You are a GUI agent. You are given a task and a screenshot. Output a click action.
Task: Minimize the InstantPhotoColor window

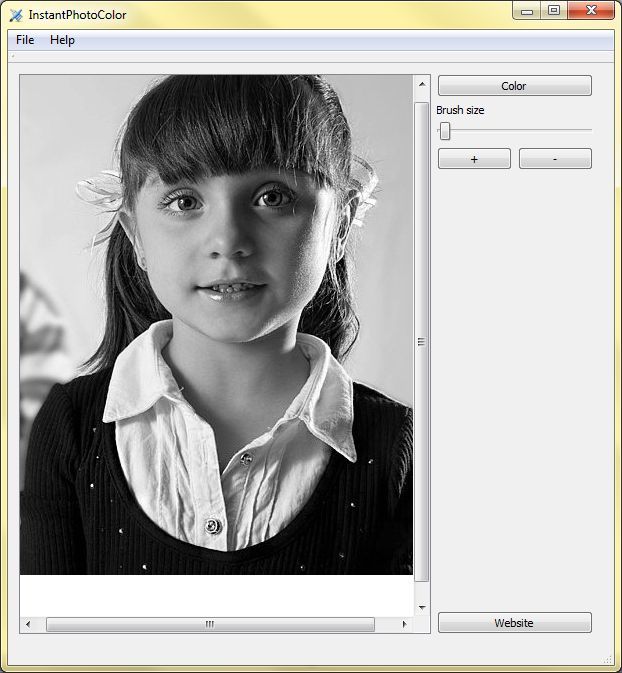click(527, 10)
